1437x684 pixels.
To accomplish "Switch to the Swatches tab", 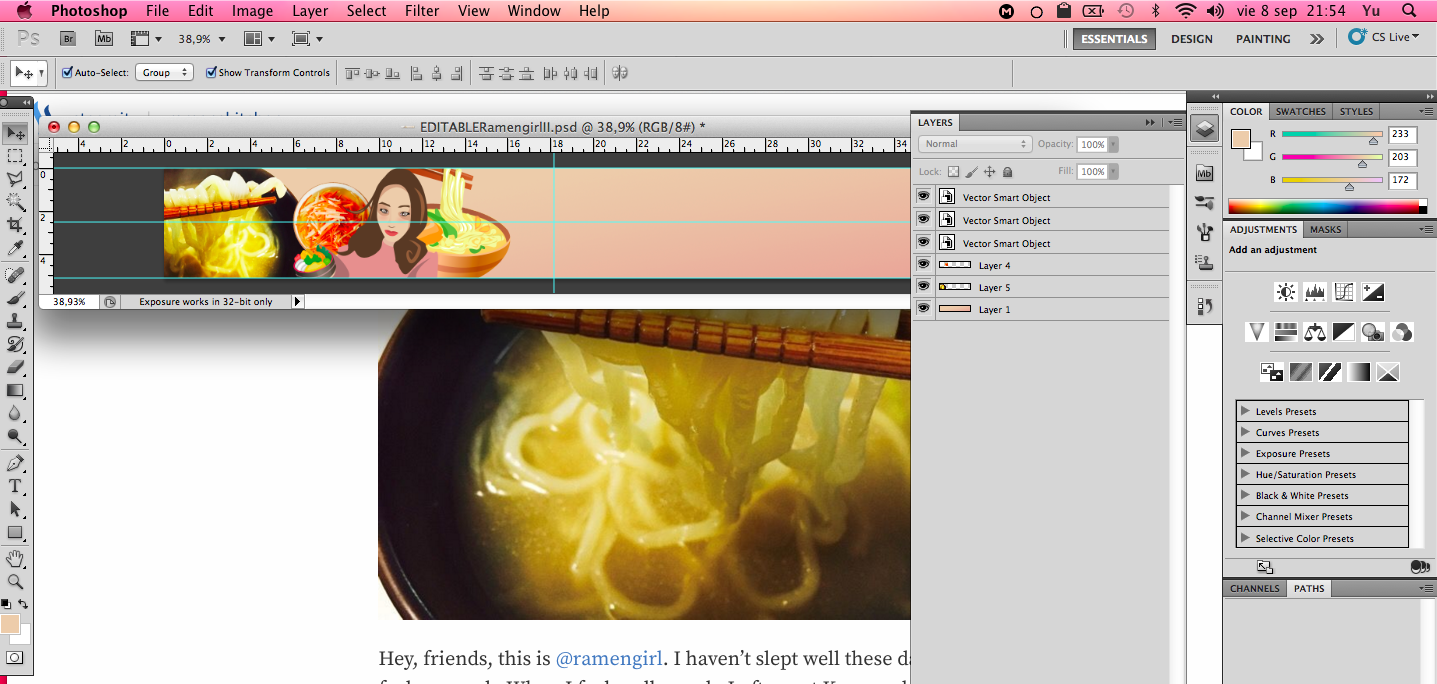I will [x=1300, y=111].
